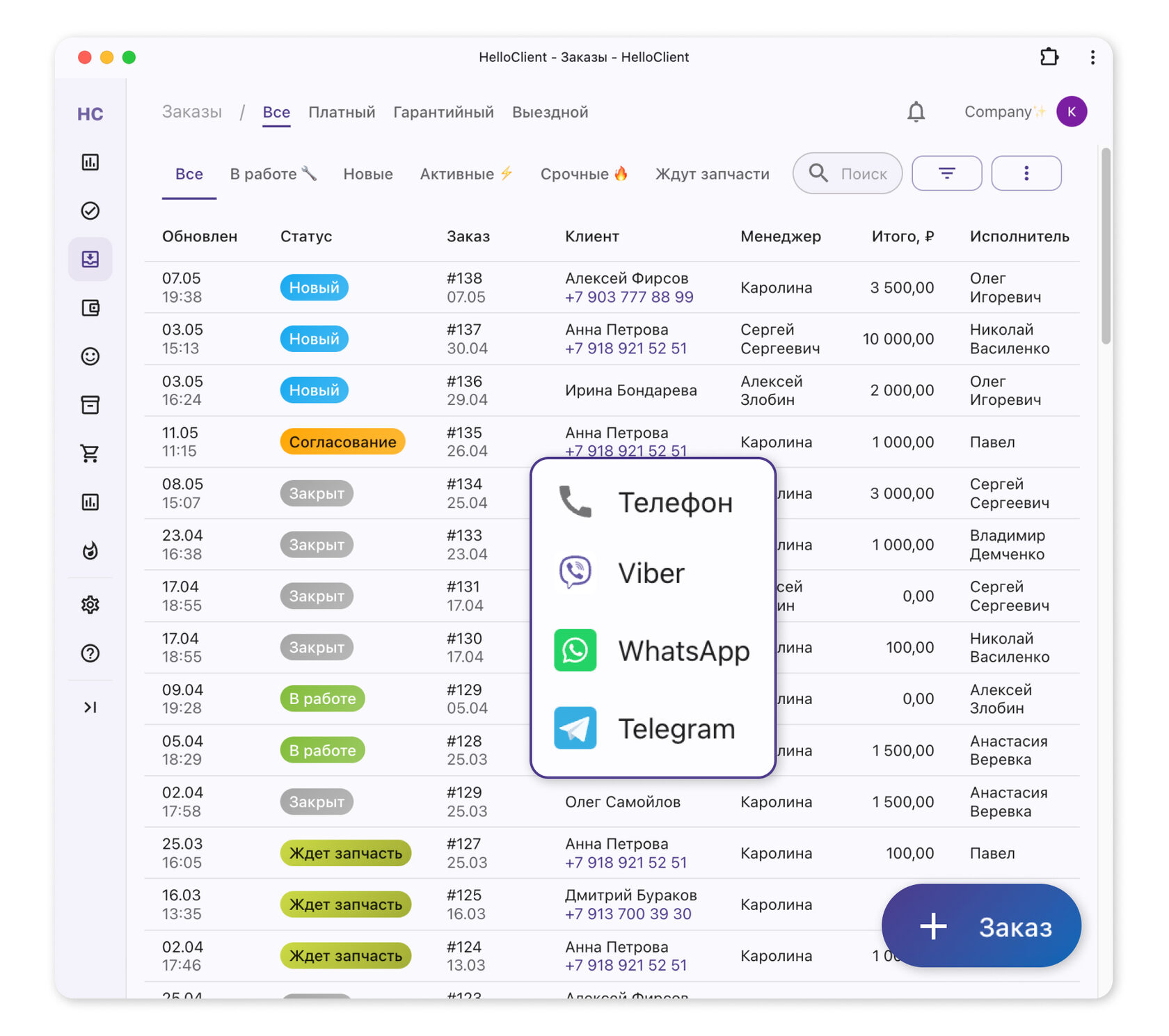
Task: Open the settings gear icon in sidebar
Action: [x=90, y=605]
